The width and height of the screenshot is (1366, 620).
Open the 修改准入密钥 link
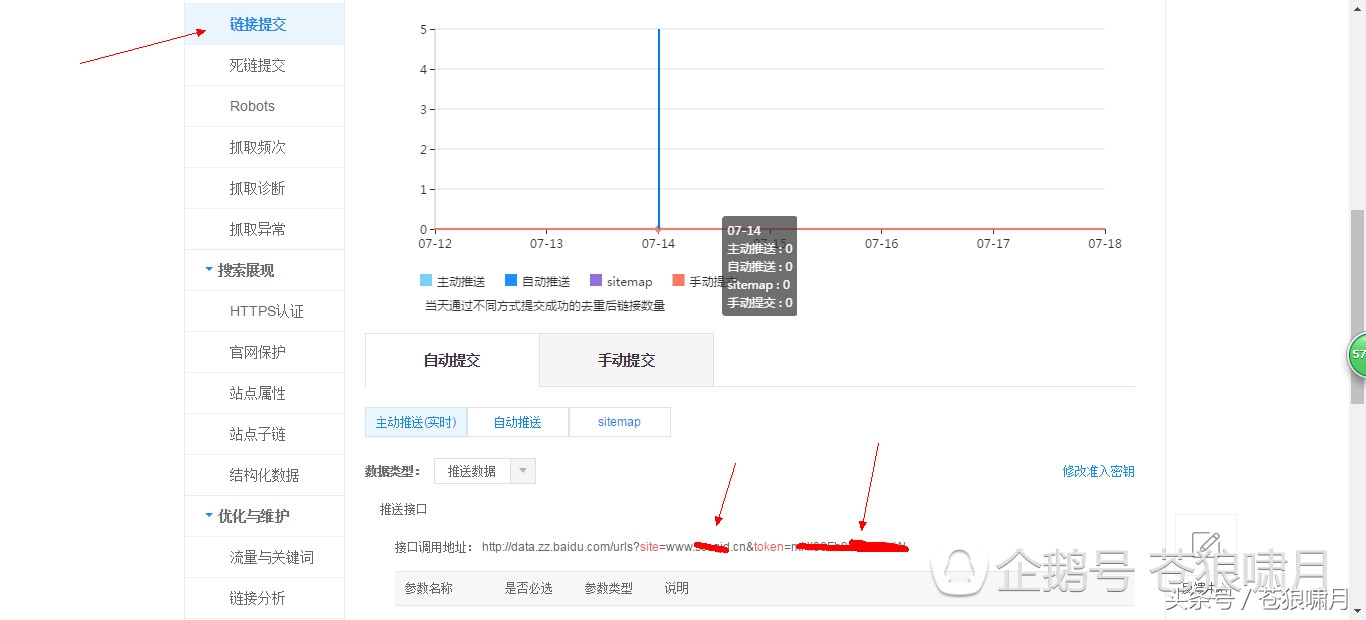tap(1098, 470)
